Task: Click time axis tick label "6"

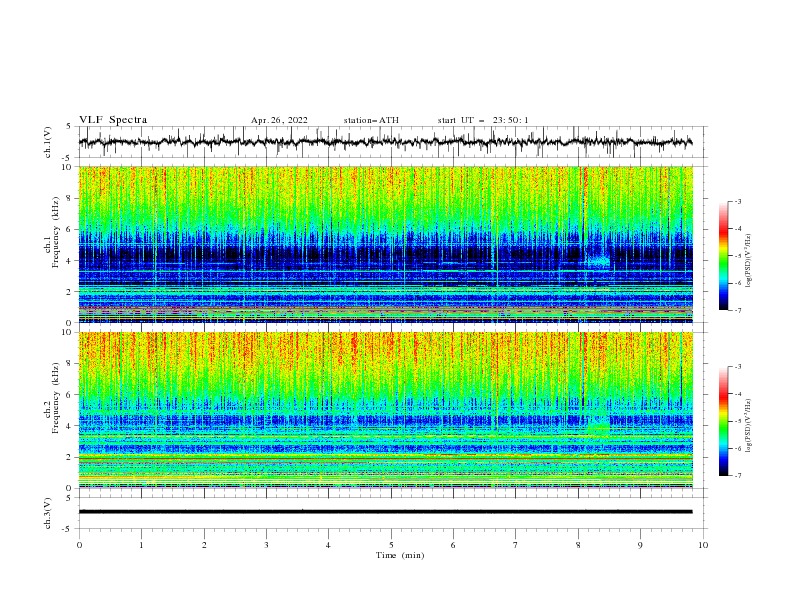Action: click(x=453, y=545)
